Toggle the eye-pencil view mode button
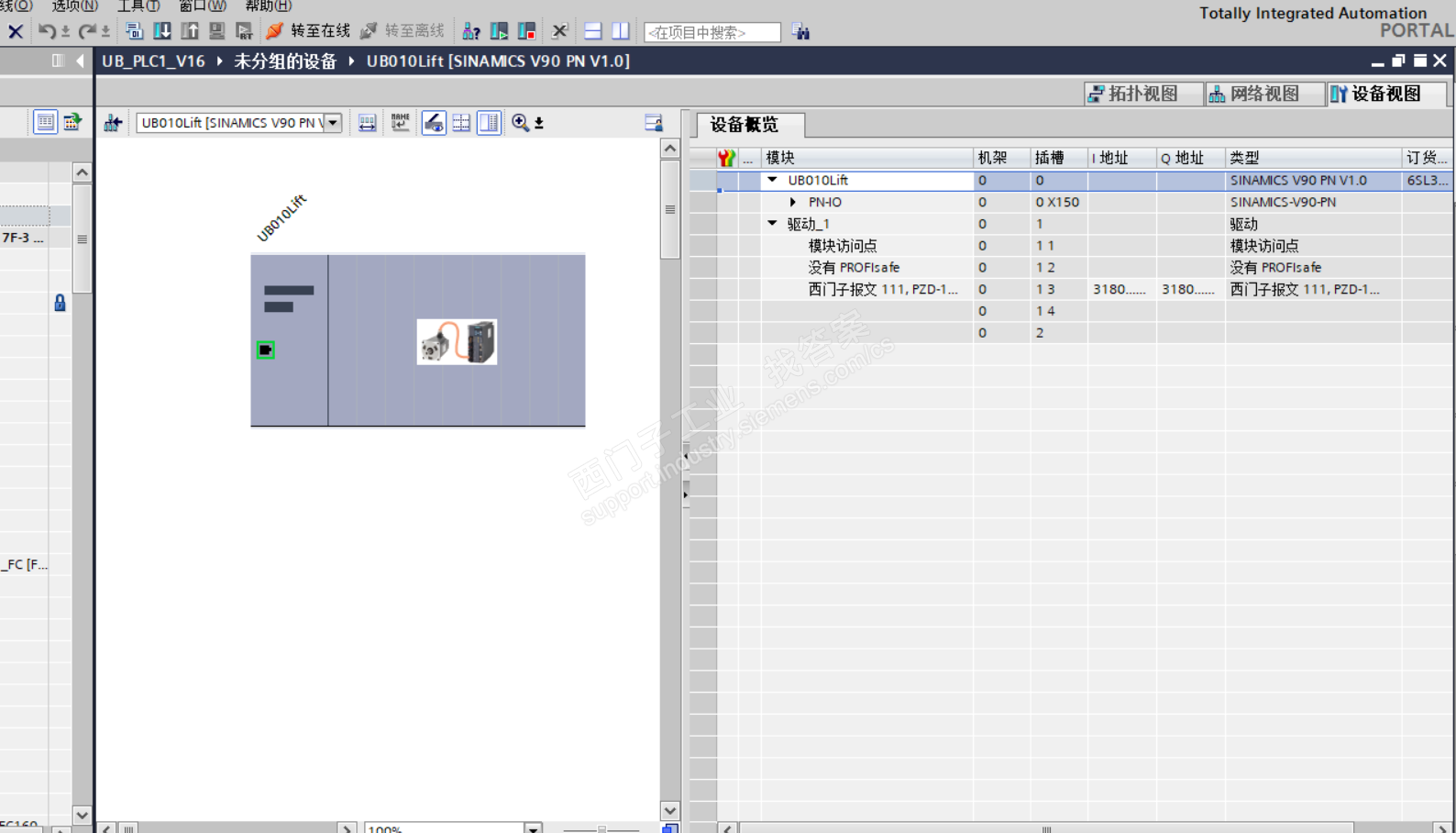Screen dimensions: 1456x833 (x=434, y=123)
